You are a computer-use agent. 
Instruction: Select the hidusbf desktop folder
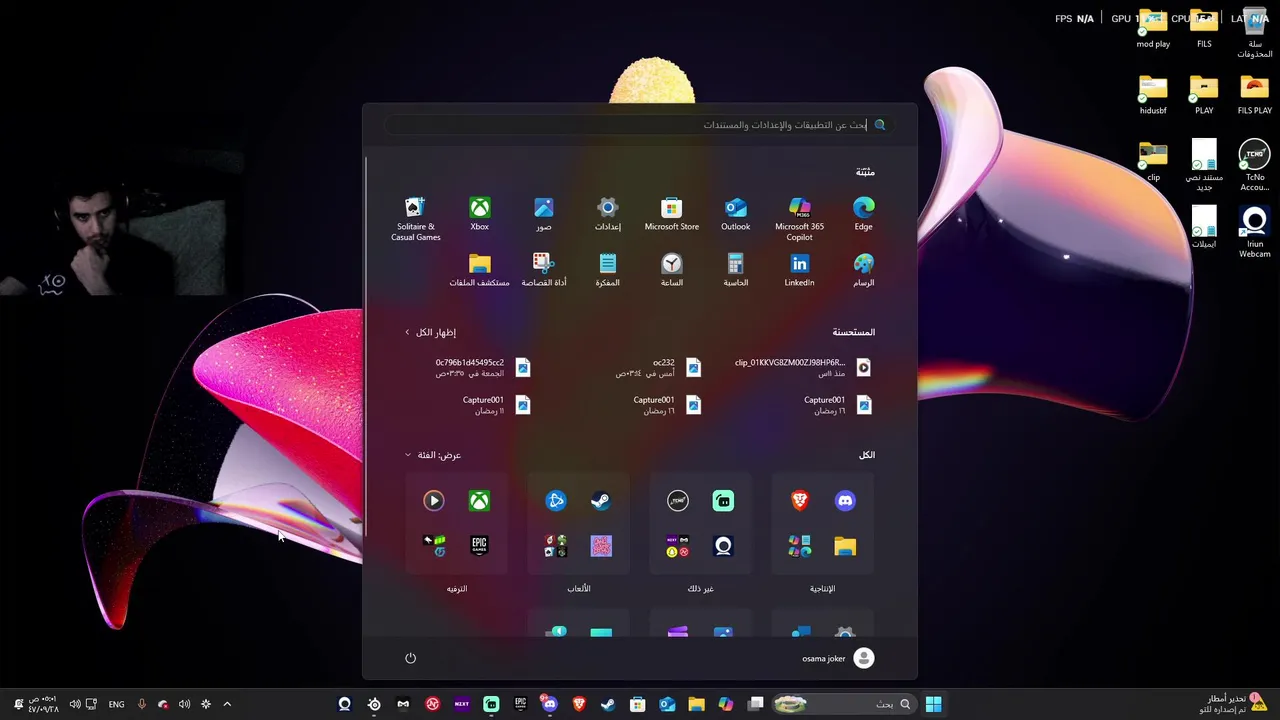pyautogui.click(x=1153, y=95)
